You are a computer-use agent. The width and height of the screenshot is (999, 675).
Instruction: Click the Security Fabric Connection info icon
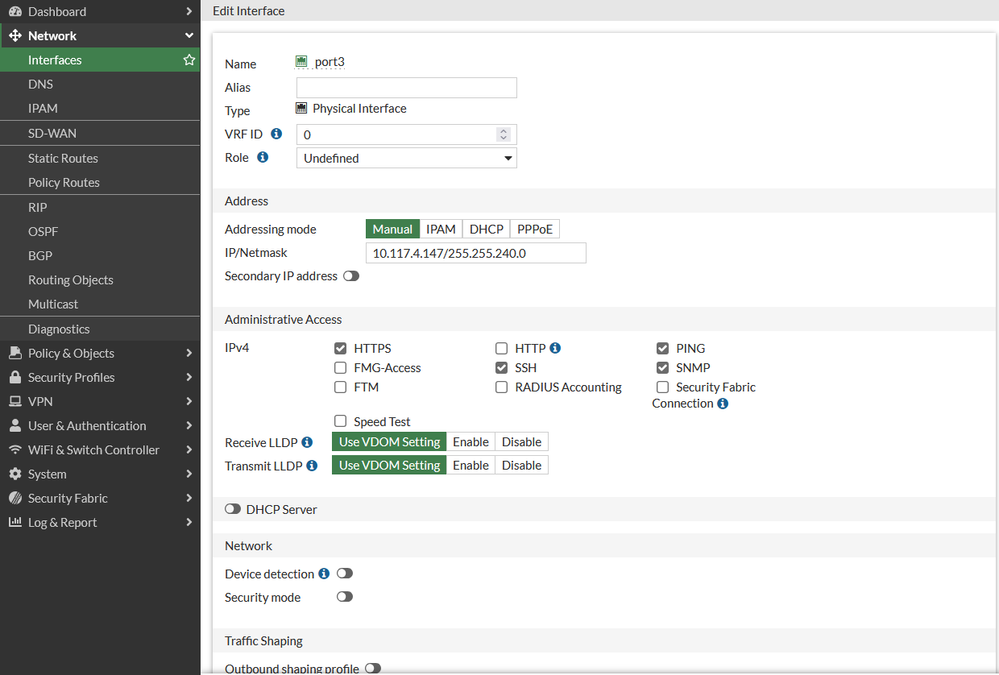tap(722, 404)
